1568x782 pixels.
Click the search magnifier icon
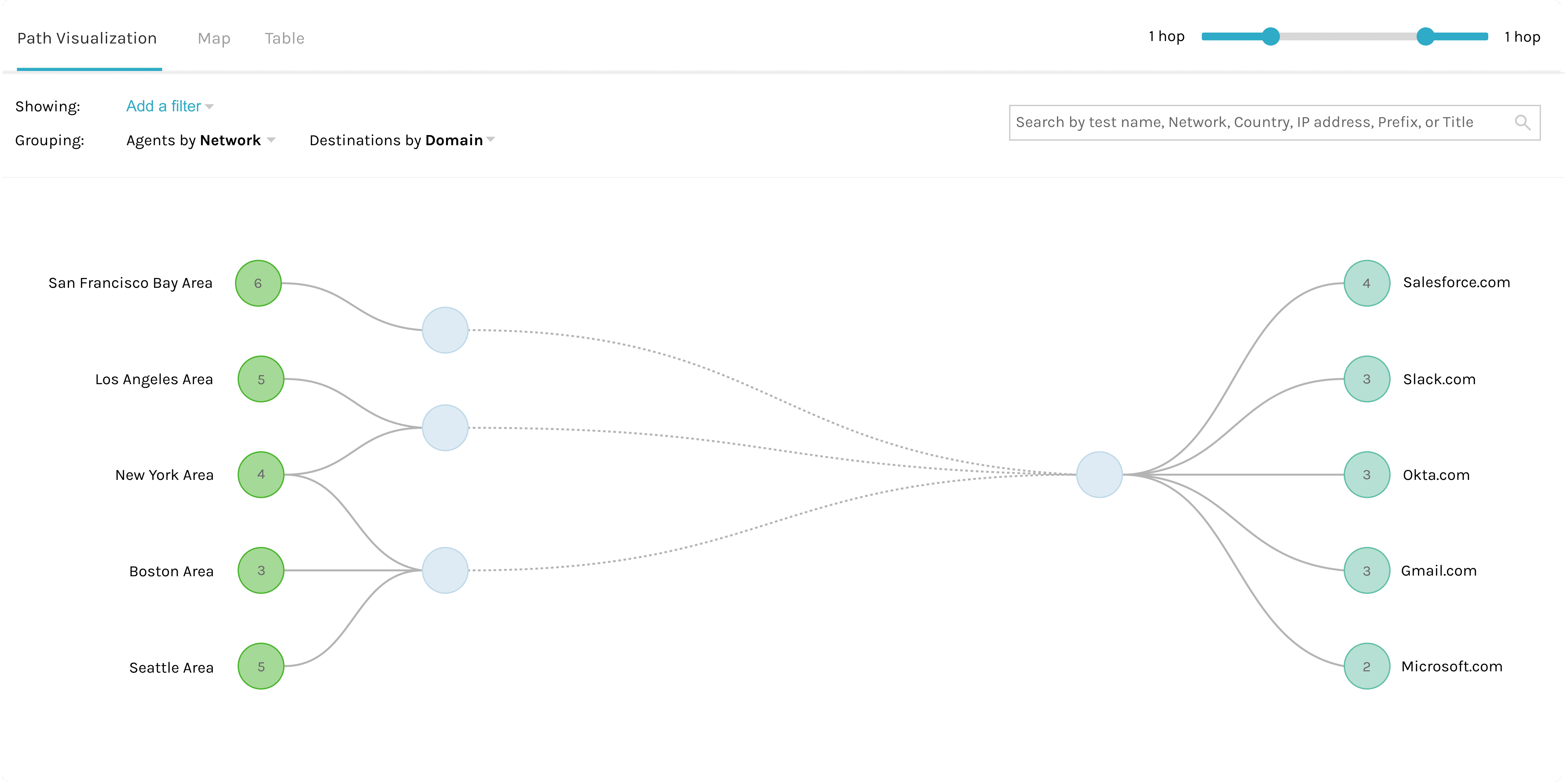(1522, 122)
